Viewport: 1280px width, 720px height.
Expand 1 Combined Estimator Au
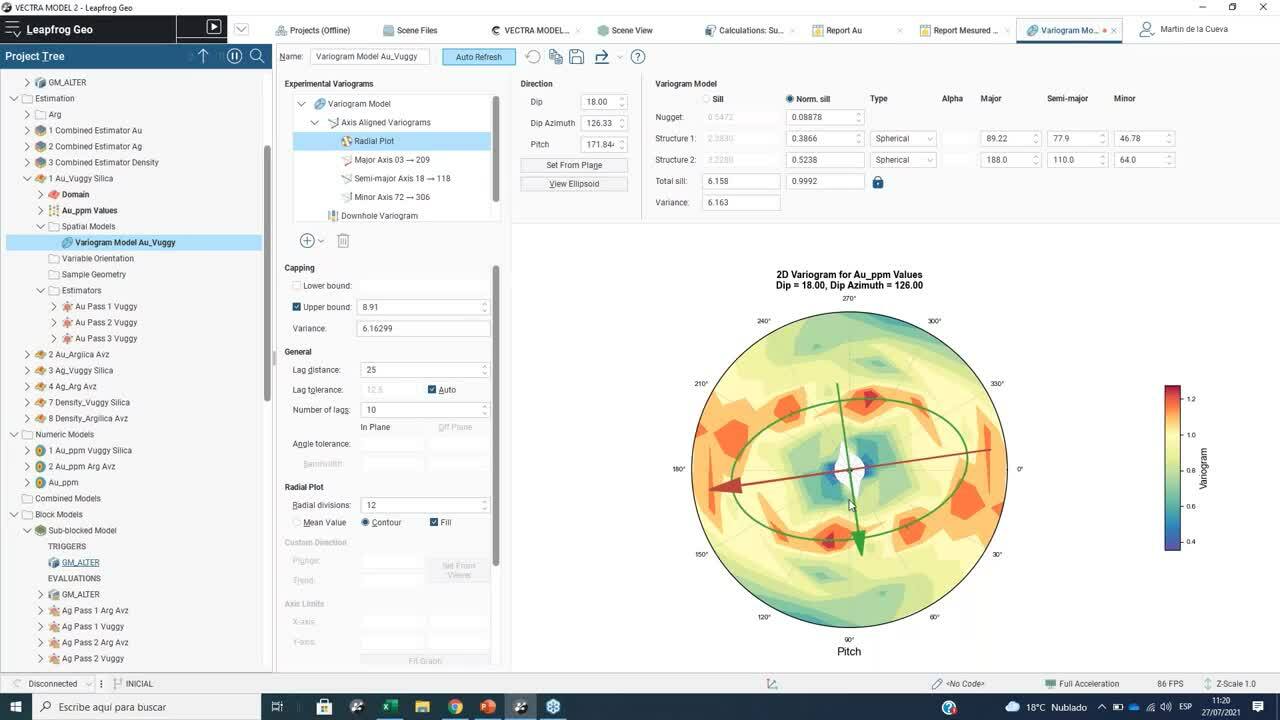[27, 131]
